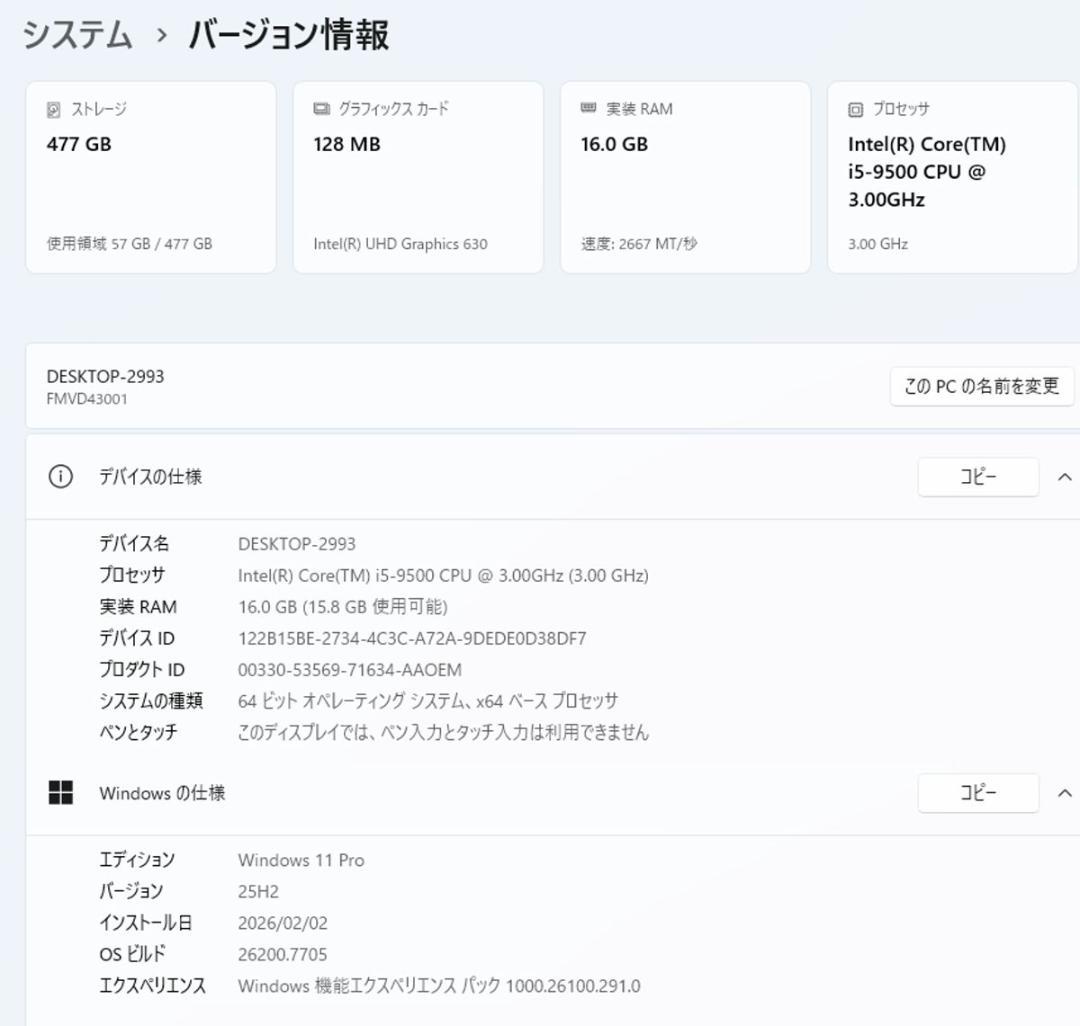The image size is (1080, 1026).
Task: Click the OS ビルド value 26200.7705
Action: (x=281, y=954)
